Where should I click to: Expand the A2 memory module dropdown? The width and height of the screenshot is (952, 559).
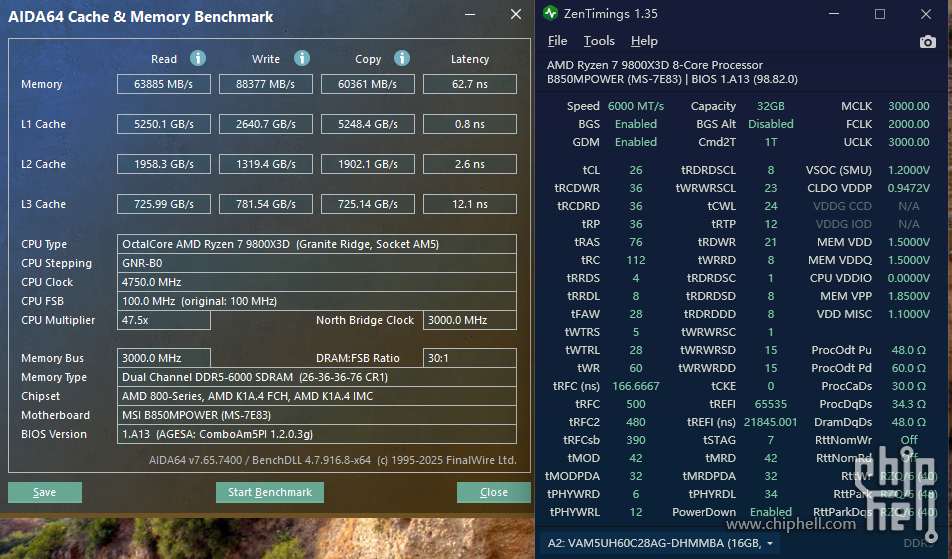point(770,543)
